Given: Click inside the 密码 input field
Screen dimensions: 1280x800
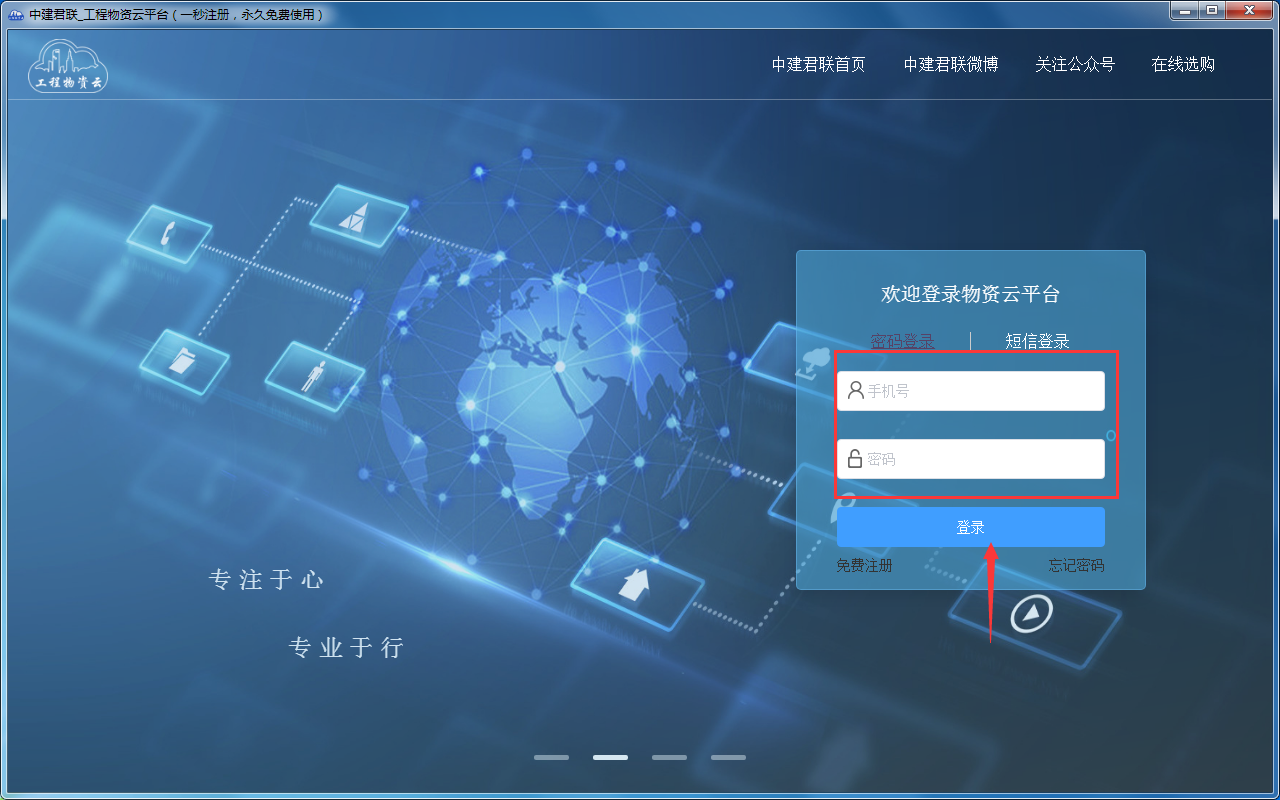Looking at the screenshot, I should click(970, 459).
